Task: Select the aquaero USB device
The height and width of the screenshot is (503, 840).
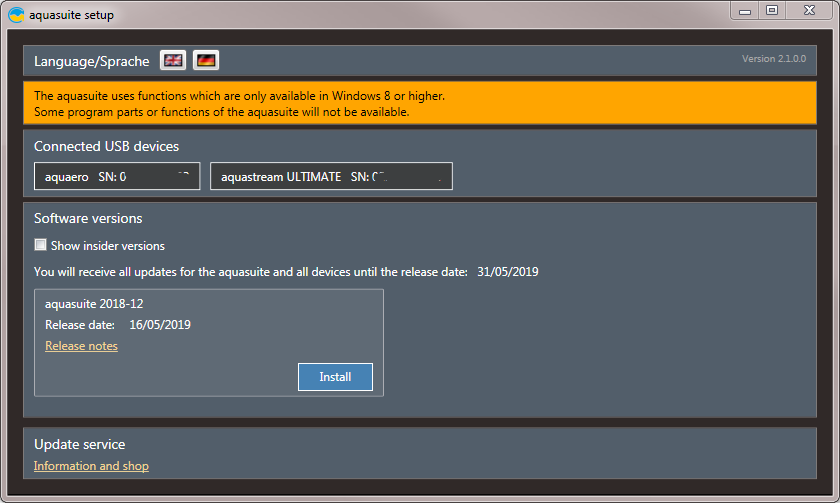Action: [117, 176]
